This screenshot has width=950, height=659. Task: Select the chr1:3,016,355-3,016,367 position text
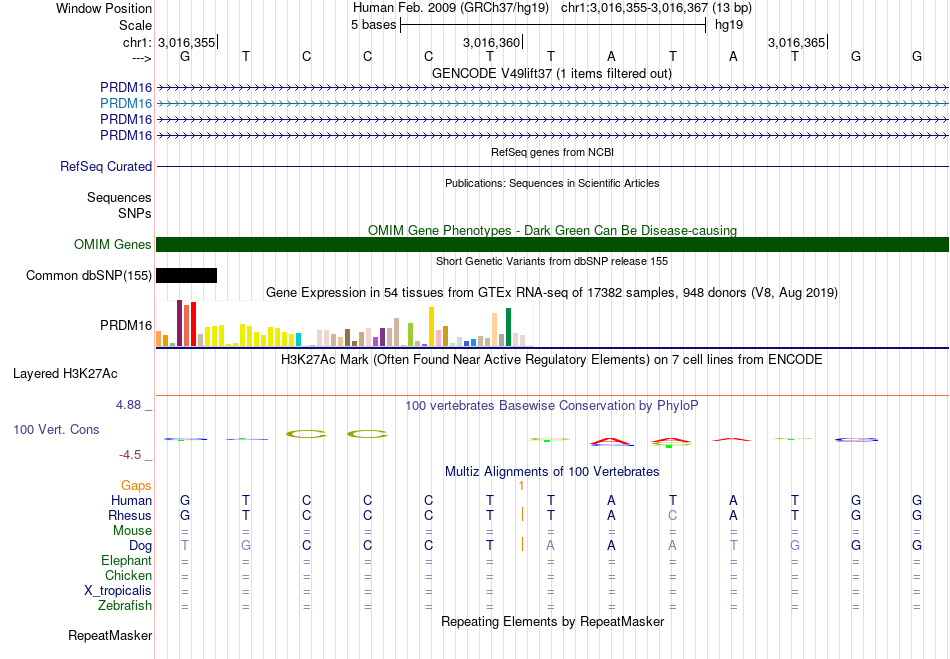pos(656,8)
